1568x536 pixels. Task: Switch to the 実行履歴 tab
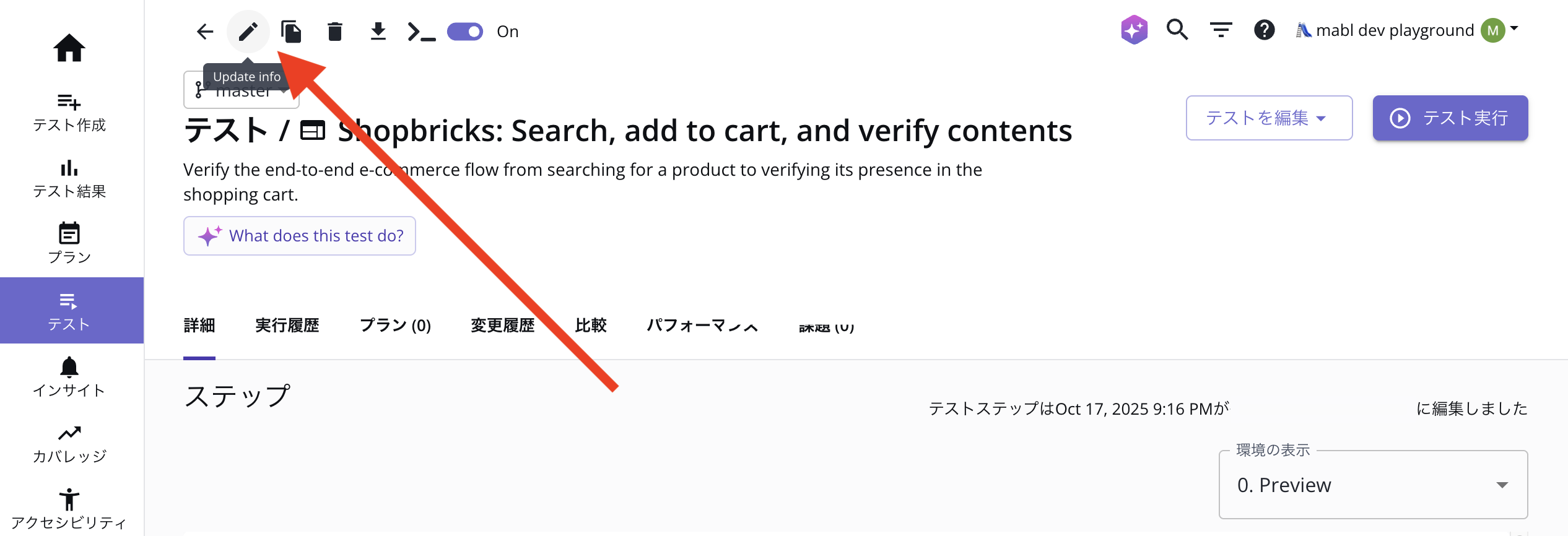click(287, 326)
